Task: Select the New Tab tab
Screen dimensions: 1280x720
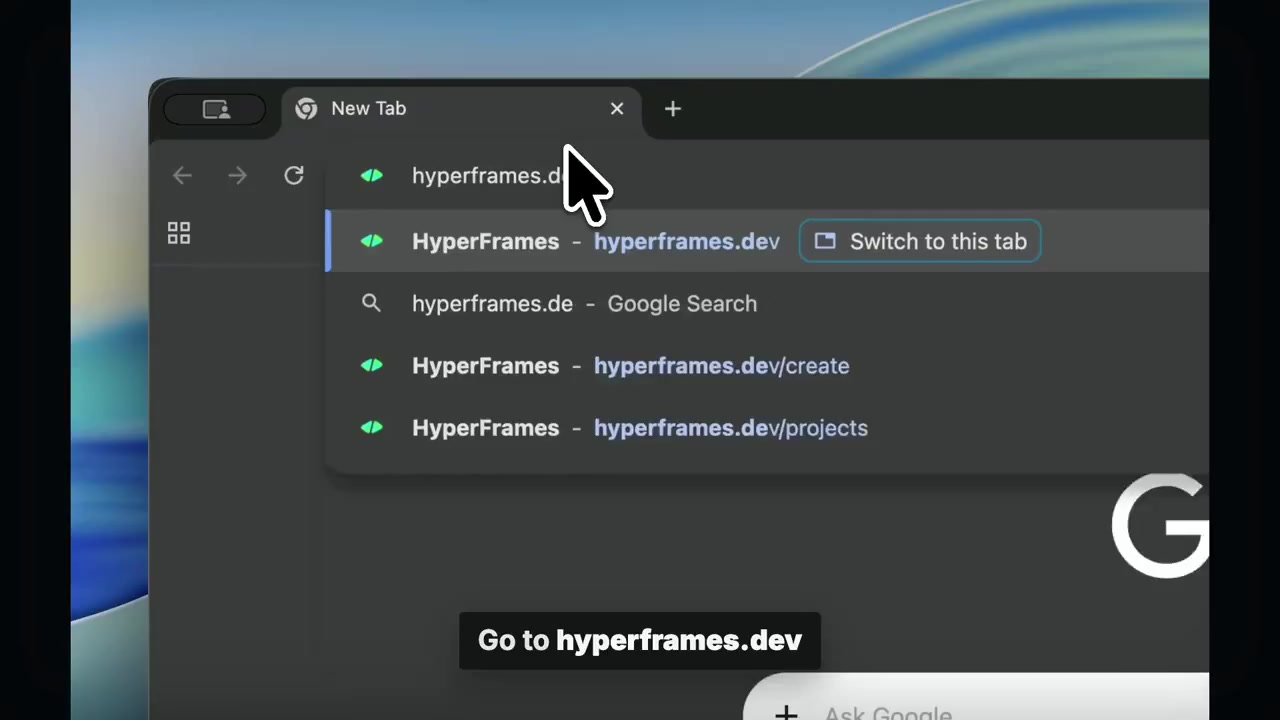Action: pos(463,109)
